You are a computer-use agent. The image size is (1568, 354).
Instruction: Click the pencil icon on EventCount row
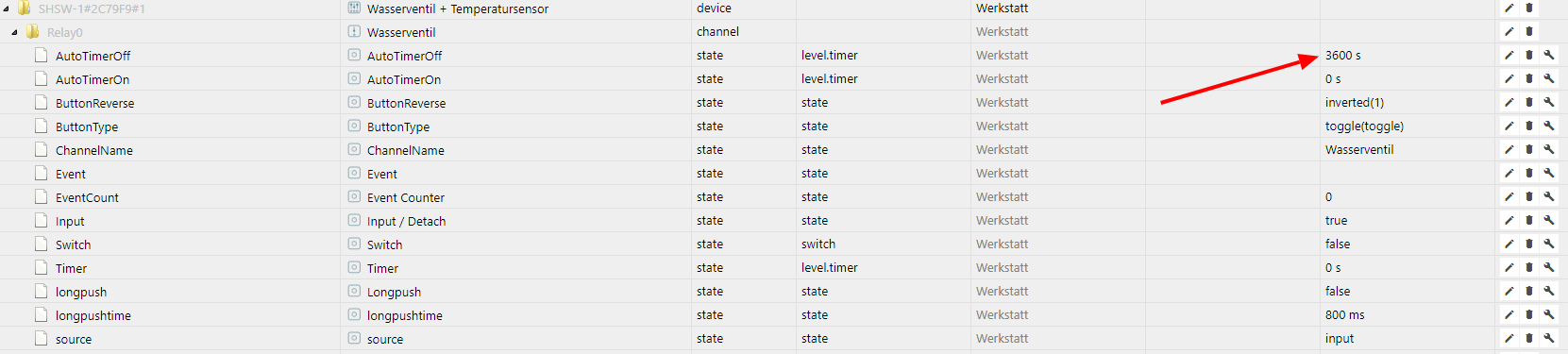click(x=1509, y=197)
